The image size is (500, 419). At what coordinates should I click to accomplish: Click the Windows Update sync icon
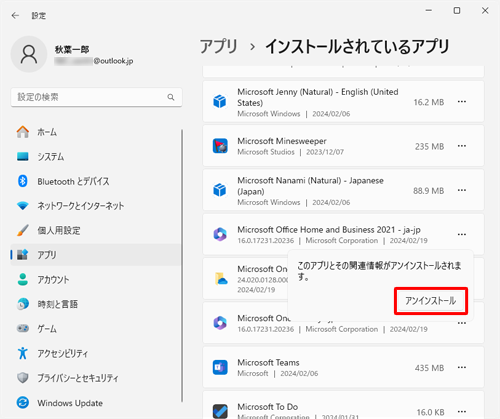click(23, 403)
